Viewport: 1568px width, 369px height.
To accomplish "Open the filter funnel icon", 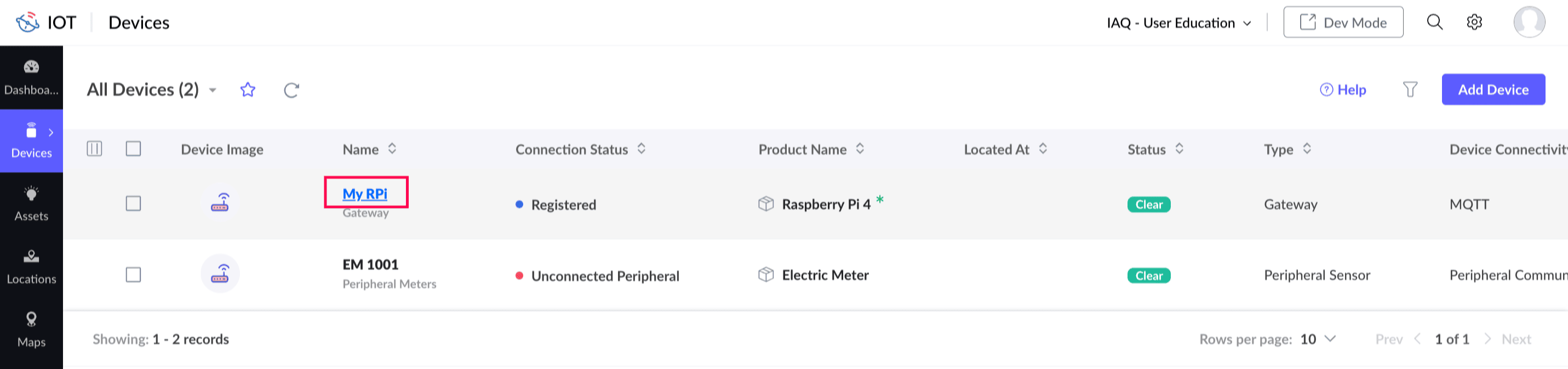I will click(x=1410, y=90).
